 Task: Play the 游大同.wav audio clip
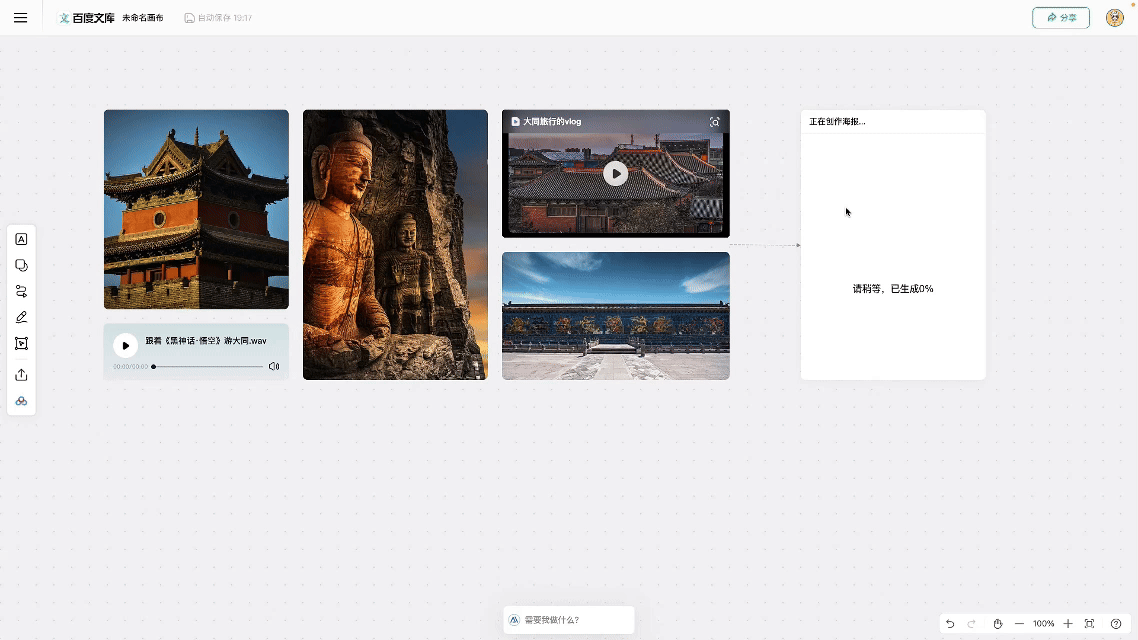(126, 345)
